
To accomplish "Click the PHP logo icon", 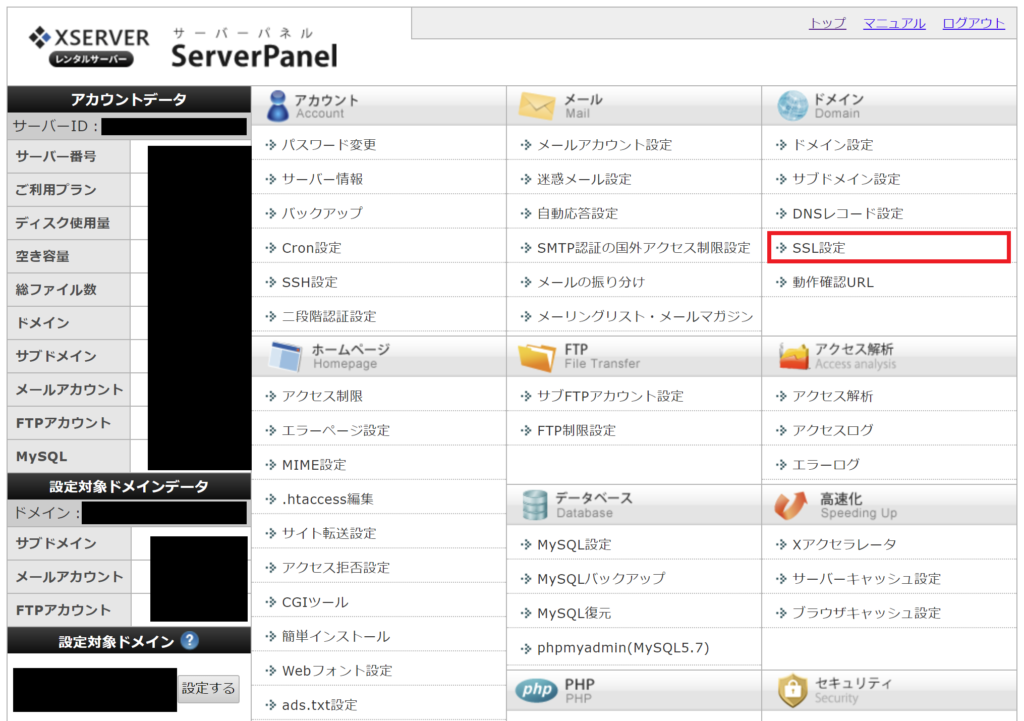I will click(536, 690).
